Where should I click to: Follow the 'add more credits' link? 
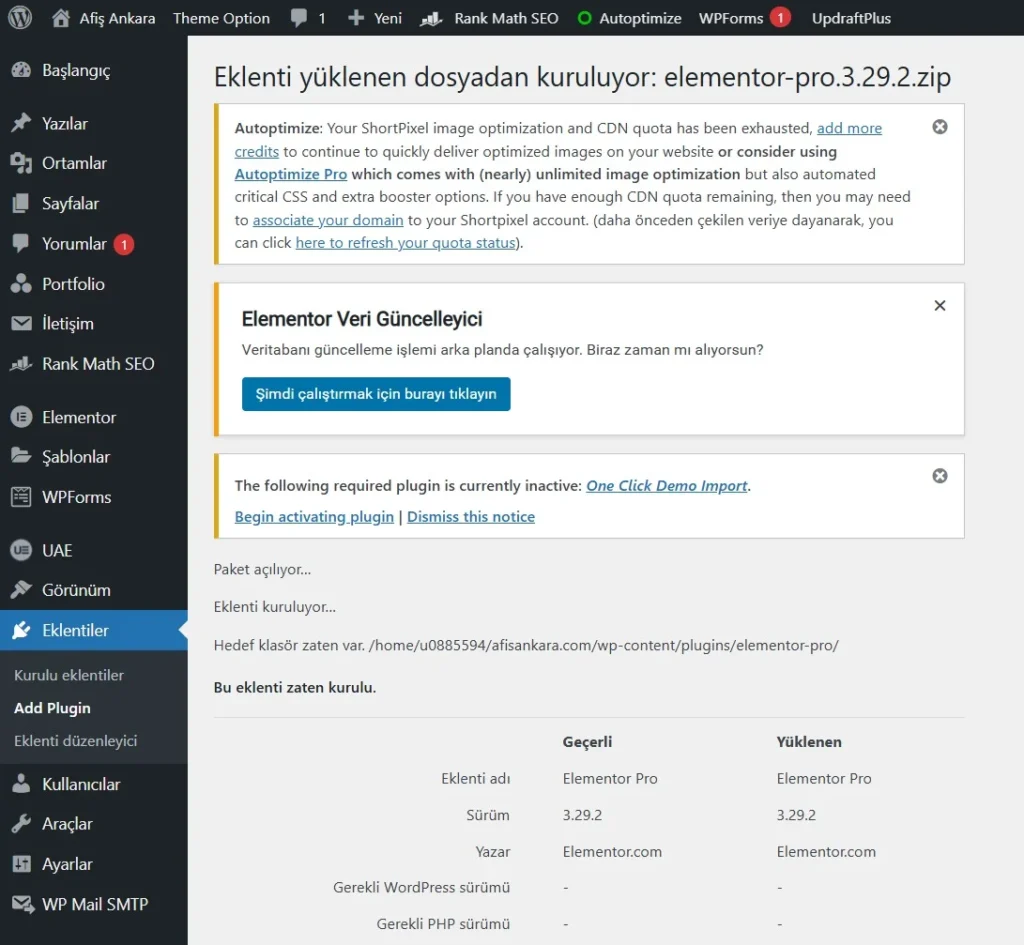coord(849,128)
